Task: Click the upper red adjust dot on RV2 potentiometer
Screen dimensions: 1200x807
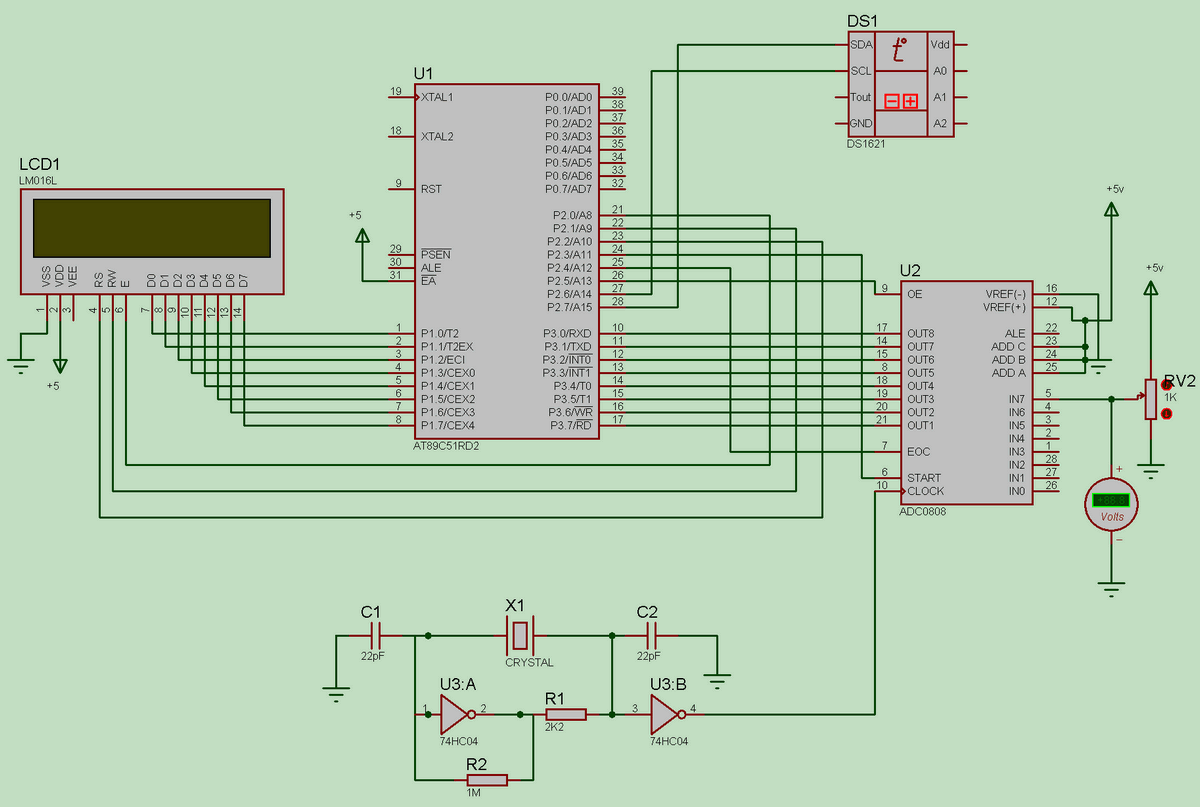Action: [x=1166, y=384]
